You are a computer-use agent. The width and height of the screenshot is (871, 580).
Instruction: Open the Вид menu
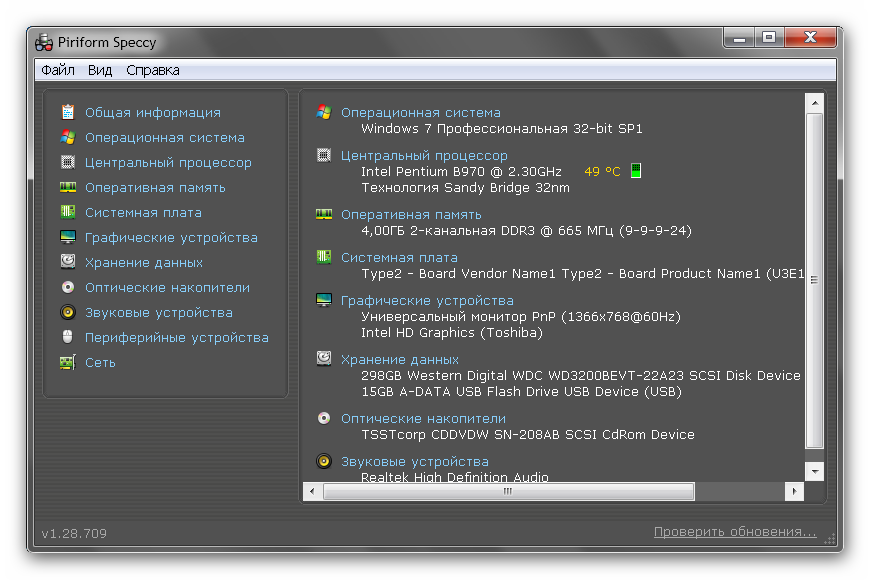pos(100,70)
